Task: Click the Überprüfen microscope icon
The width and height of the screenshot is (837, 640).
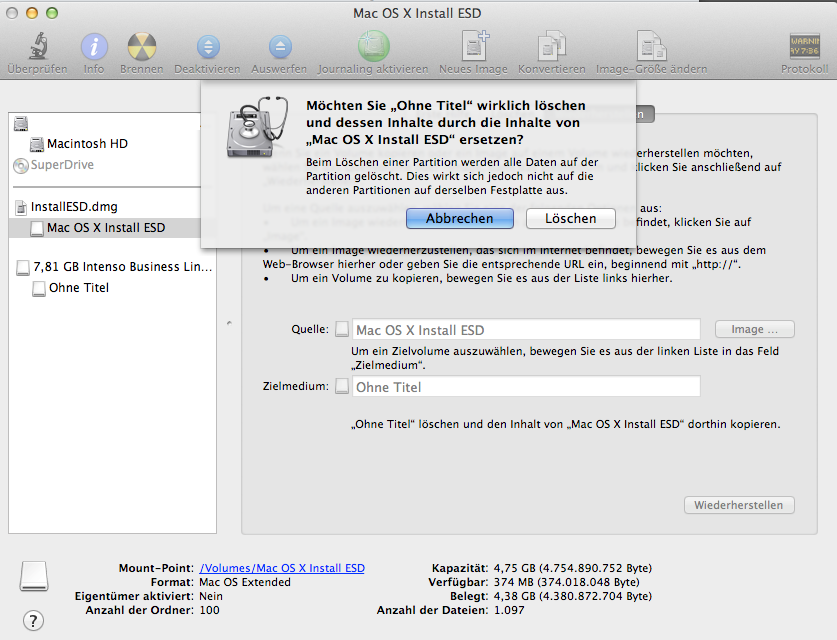Action: (x=38, y=46)
